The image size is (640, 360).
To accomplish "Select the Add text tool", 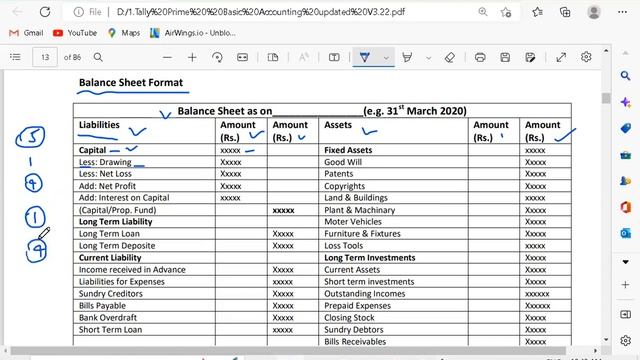I will (334, 58).
